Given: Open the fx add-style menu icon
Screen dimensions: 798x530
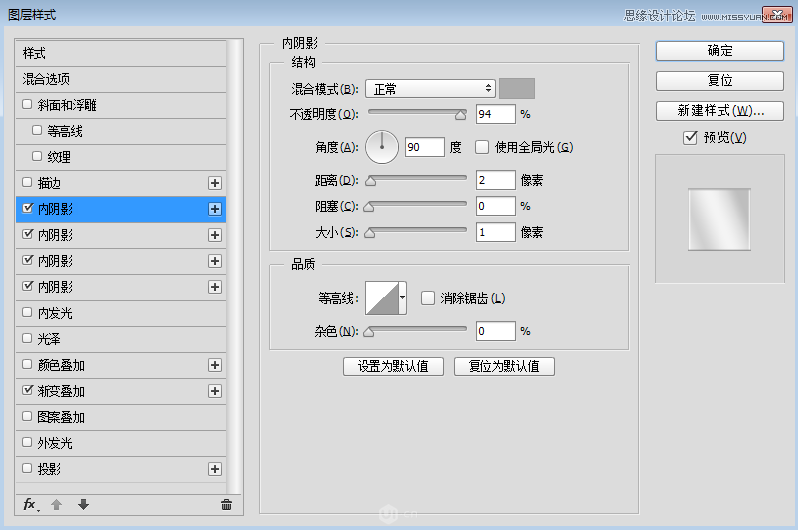Looking at the screenshot, I should click(31, 505).
